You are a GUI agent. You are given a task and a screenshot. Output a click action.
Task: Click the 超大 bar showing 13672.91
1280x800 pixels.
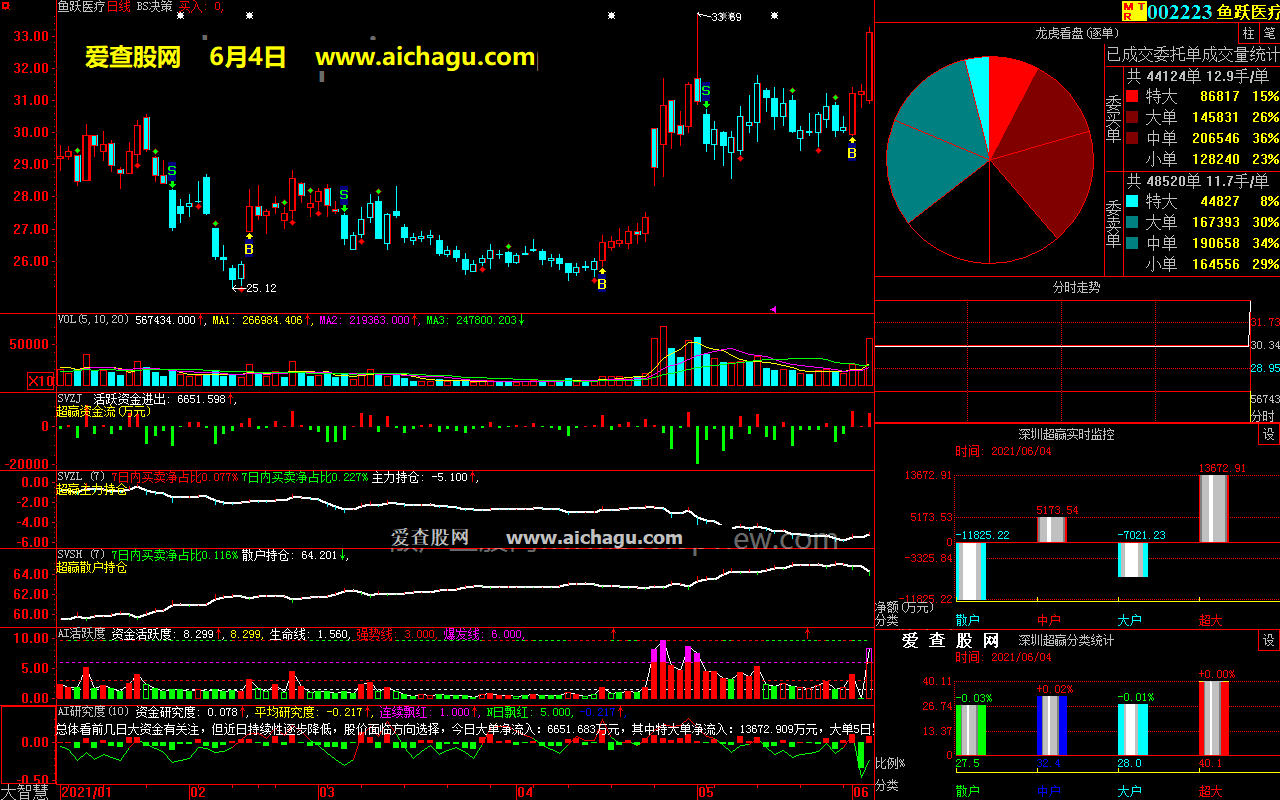1213,508
